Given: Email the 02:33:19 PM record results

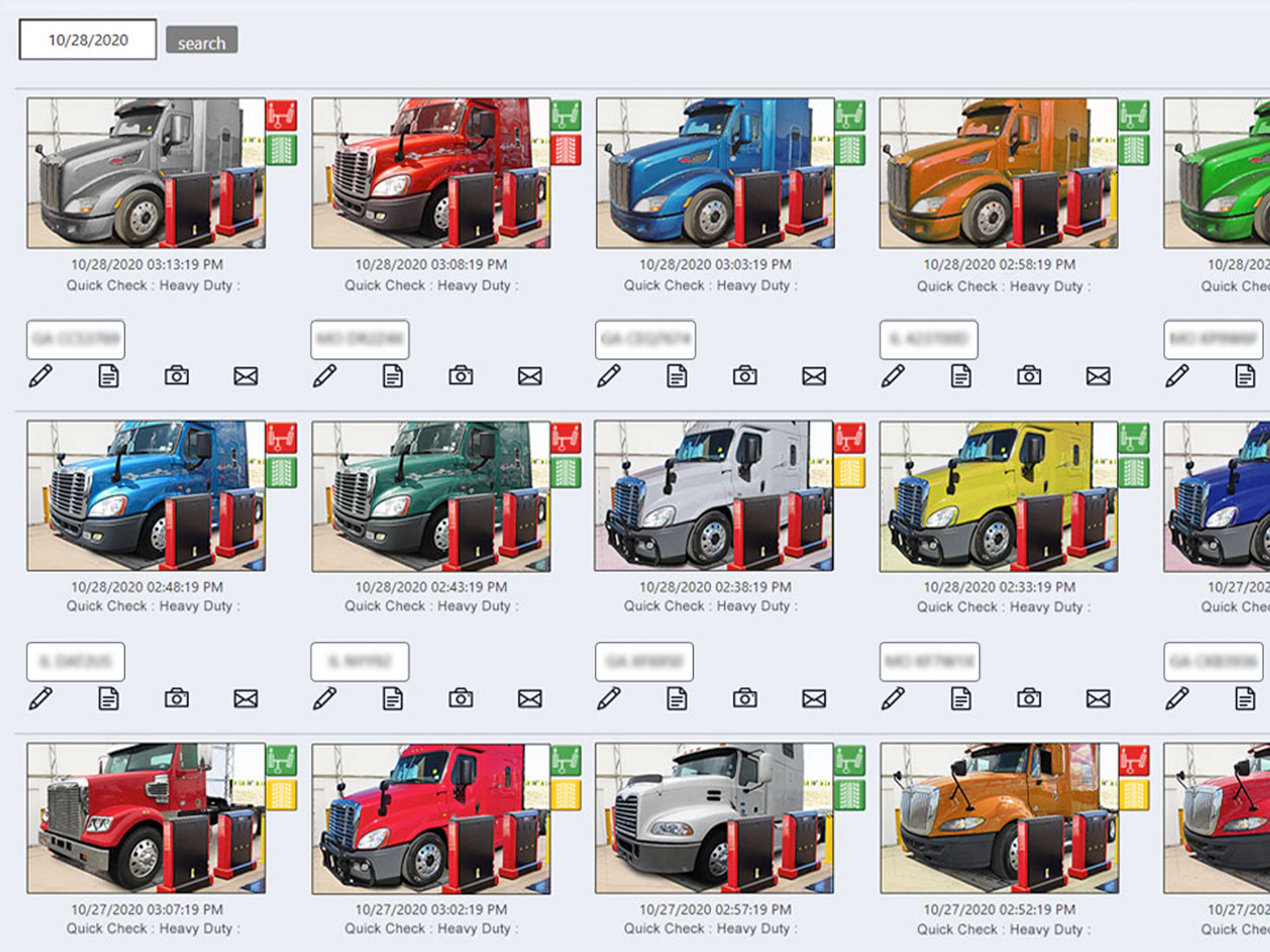Looking at the screenshot, I should click(1098, 698).
